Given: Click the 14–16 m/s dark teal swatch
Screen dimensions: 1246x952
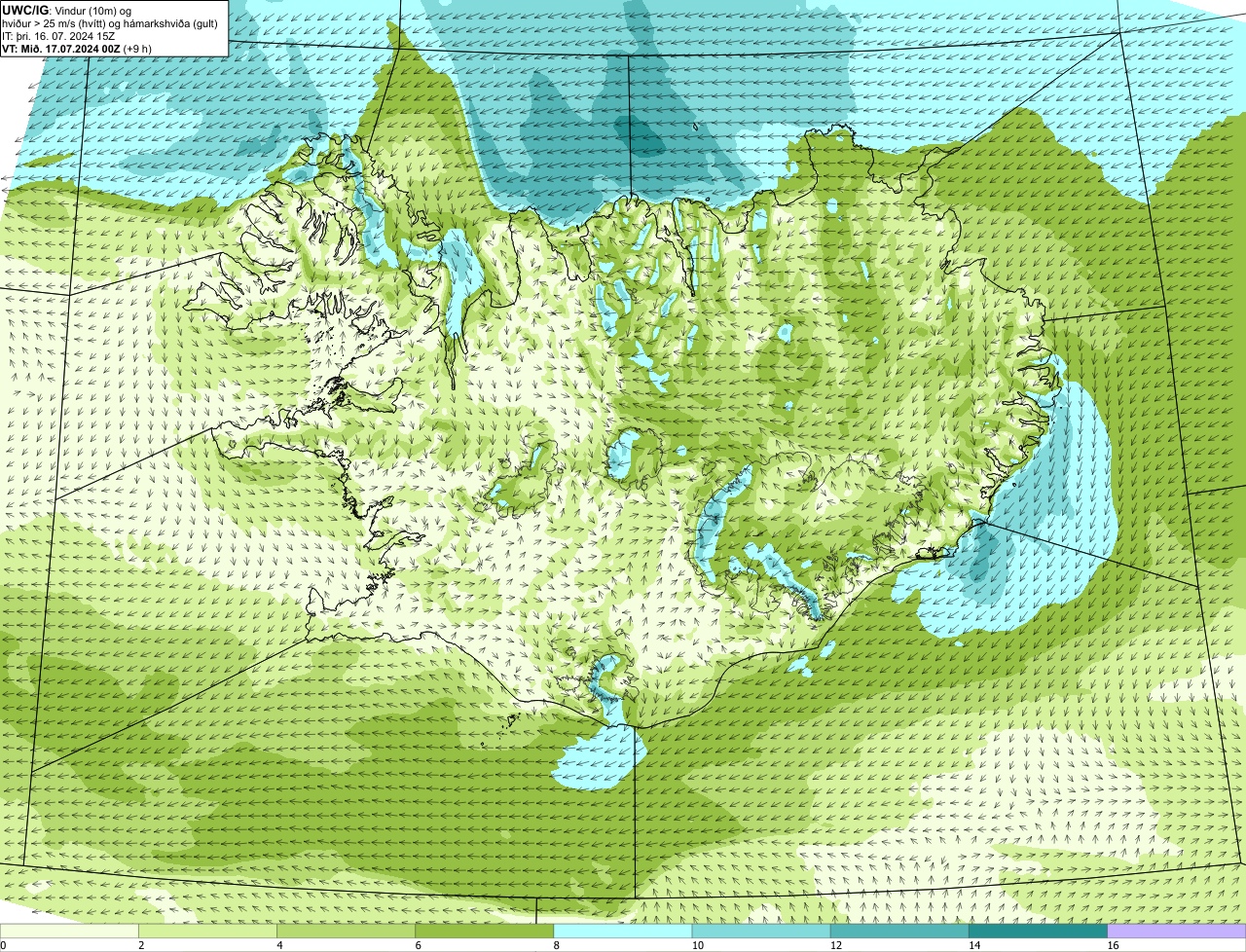Looking at the screenshot, I should click(1039, 932).
